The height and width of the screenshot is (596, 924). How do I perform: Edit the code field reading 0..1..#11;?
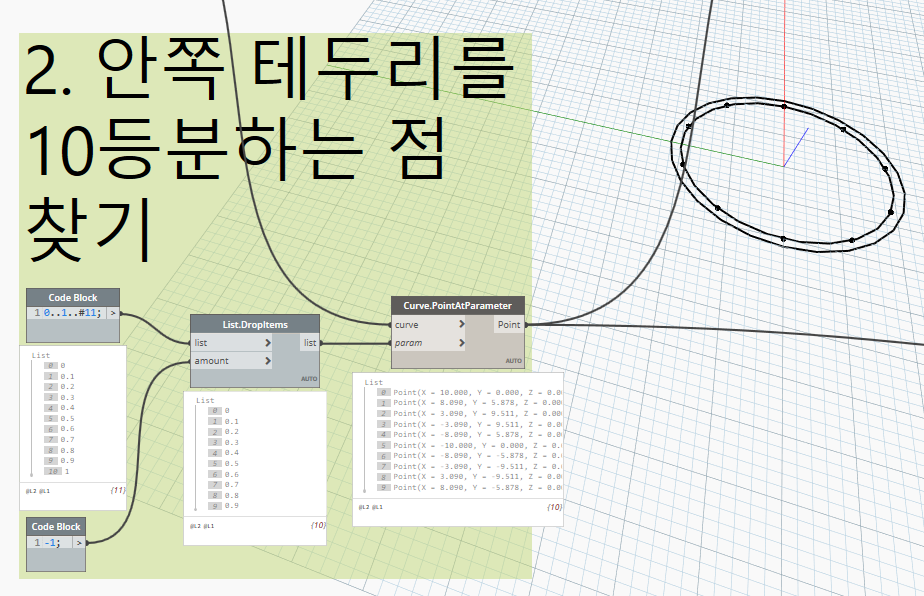pos(72,313)
